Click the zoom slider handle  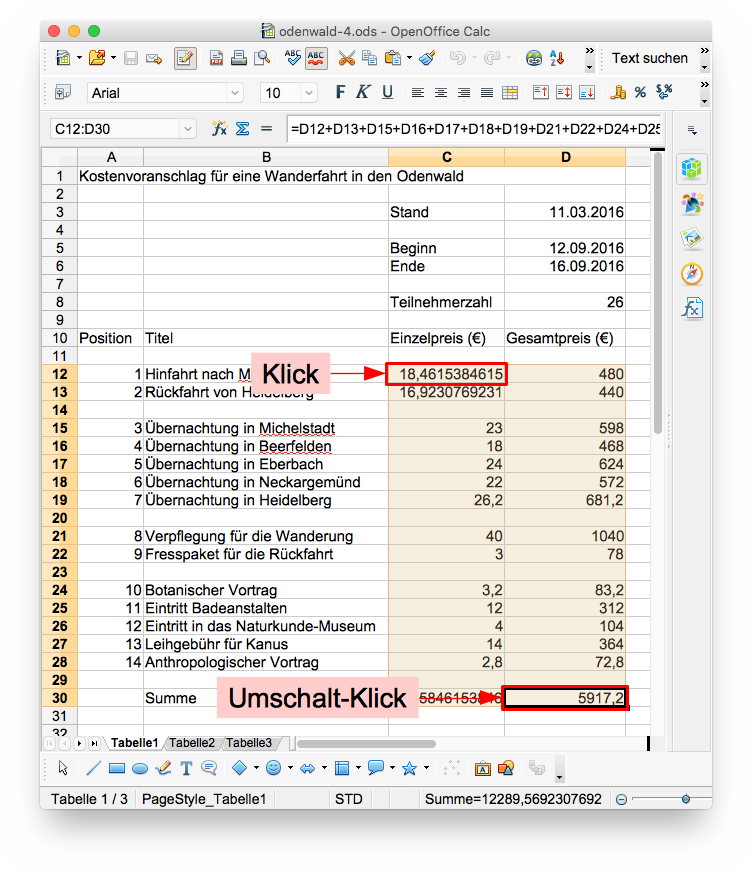click(x=686, y=799)
